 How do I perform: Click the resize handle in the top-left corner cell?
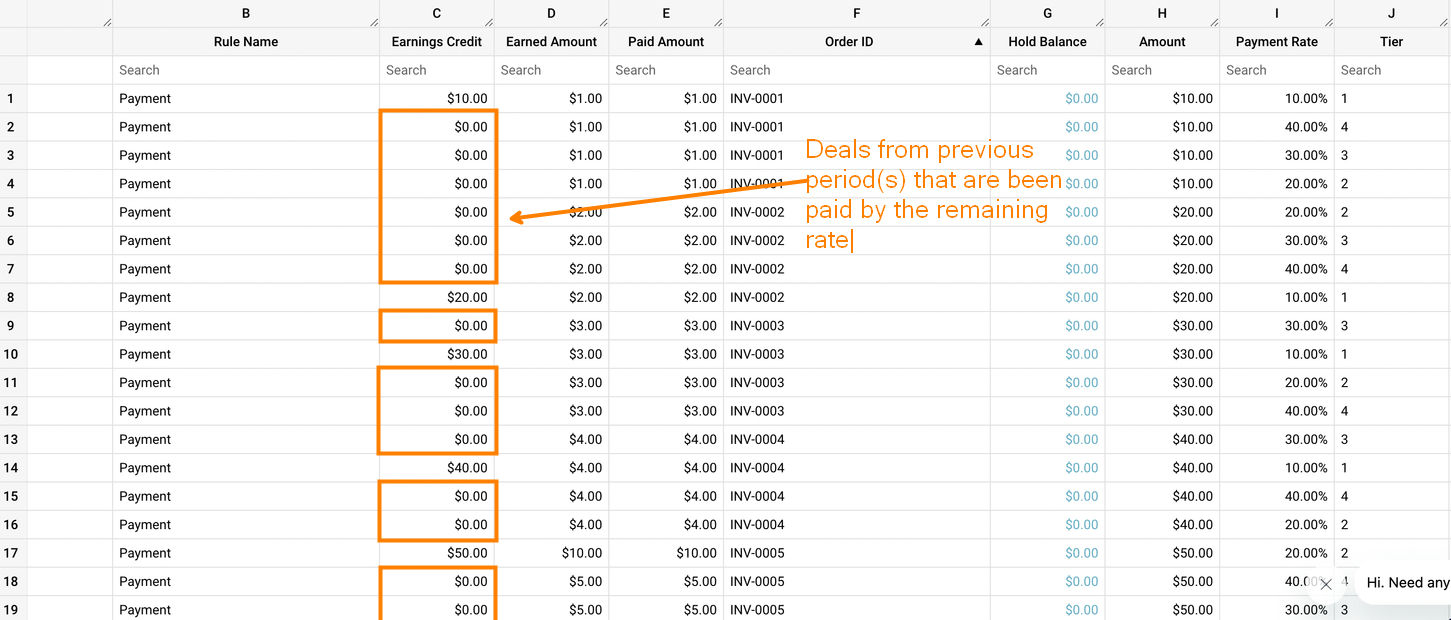pos(106,22)
